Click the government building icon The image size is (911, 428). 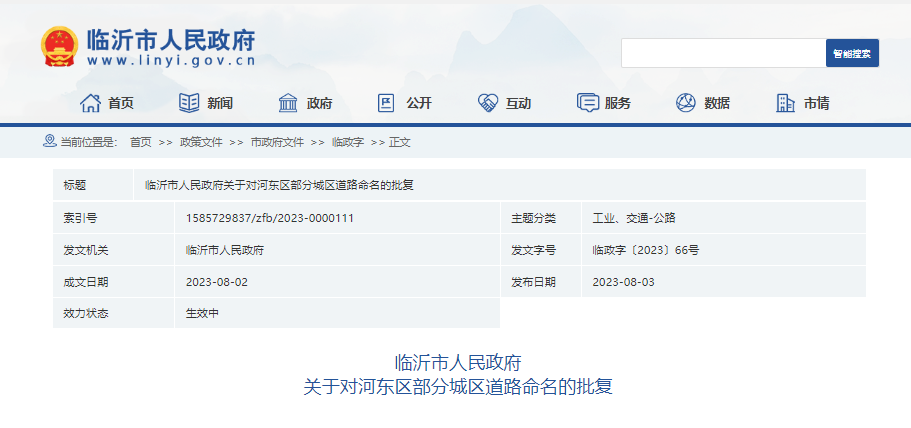288,103
